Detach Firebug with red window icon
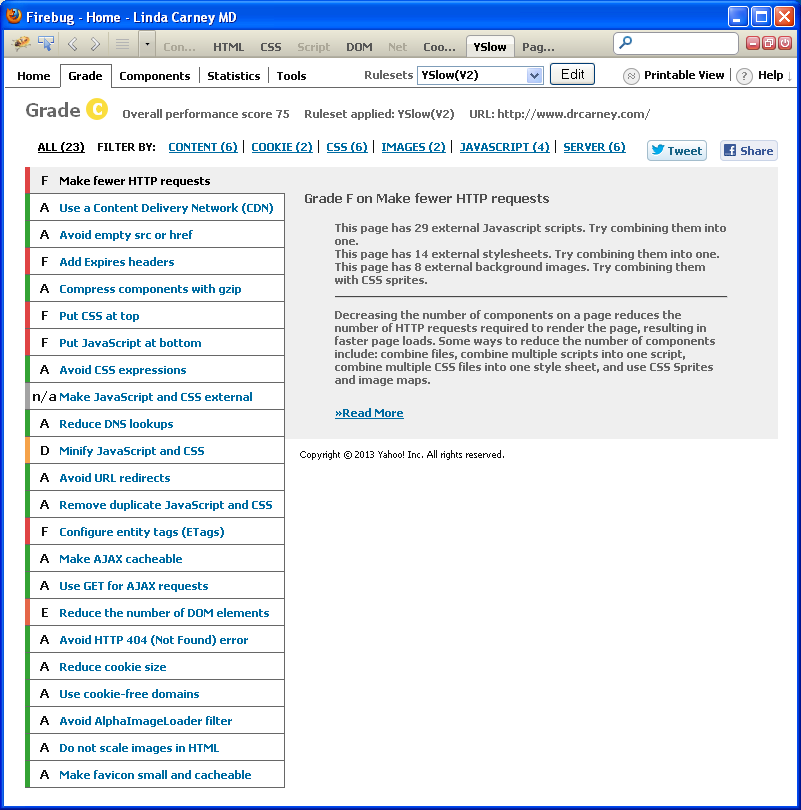Viewport: 801px width, 810px height. click(x=769, y=43)
